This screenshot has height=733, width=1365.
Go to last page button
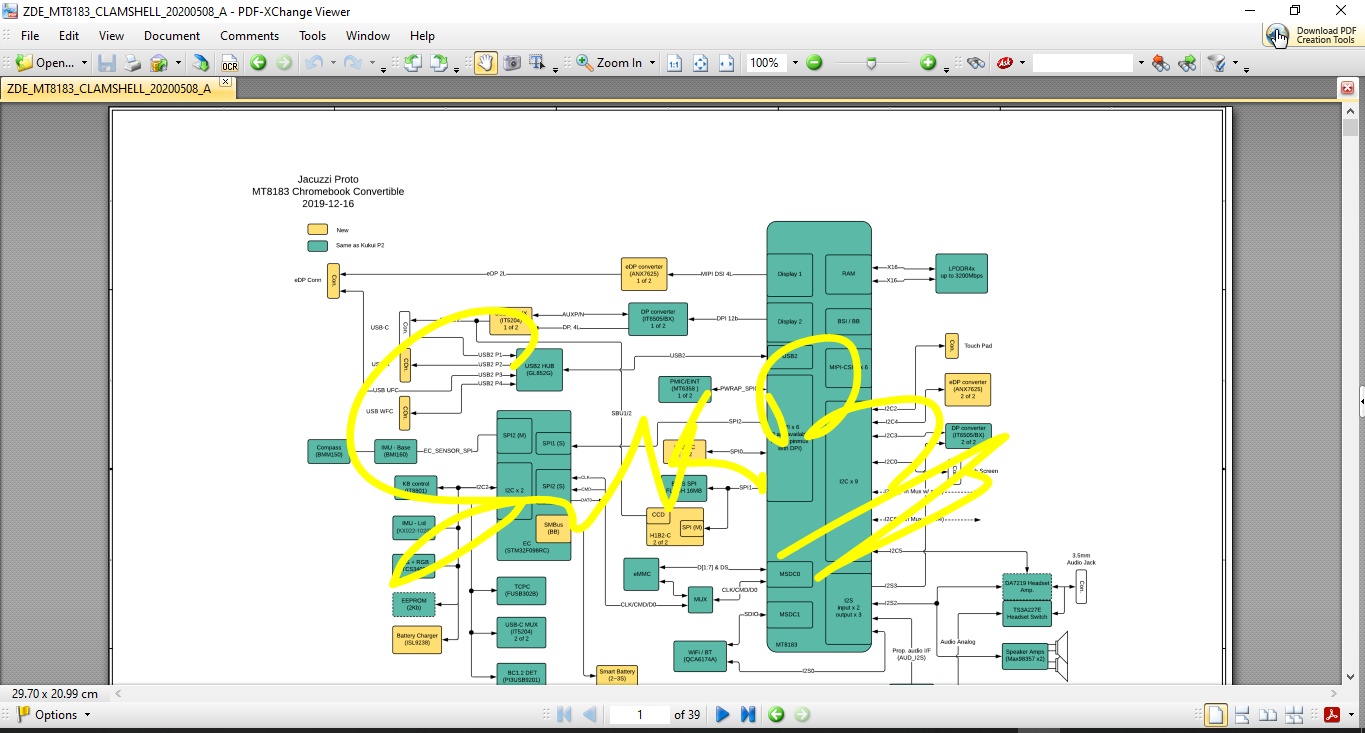coord(748,715)
